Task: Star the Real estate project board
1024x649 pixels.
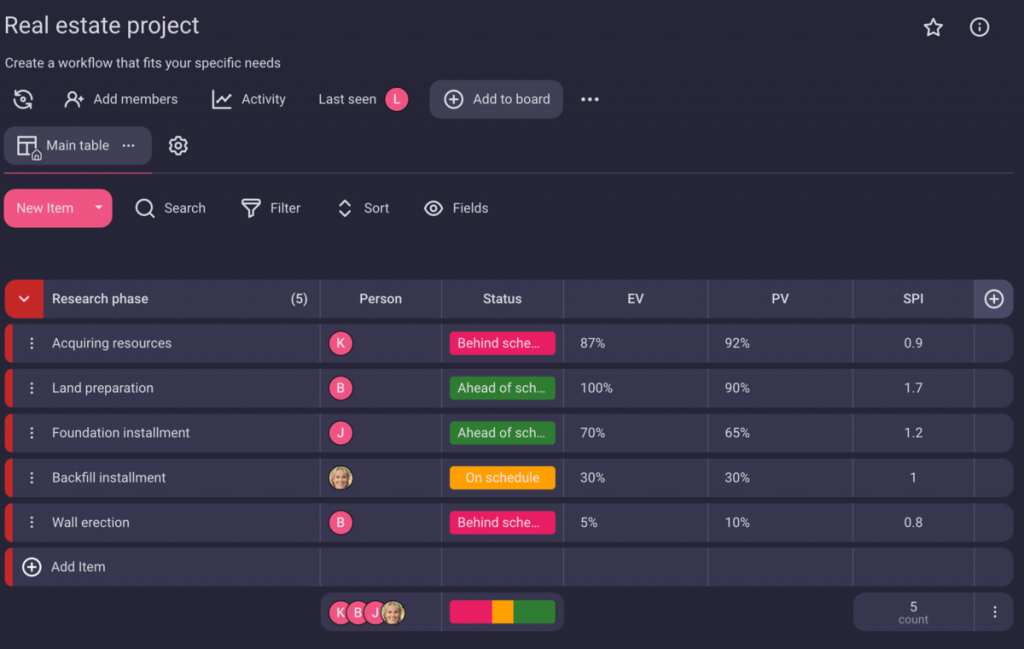Action: coord(933,28)
